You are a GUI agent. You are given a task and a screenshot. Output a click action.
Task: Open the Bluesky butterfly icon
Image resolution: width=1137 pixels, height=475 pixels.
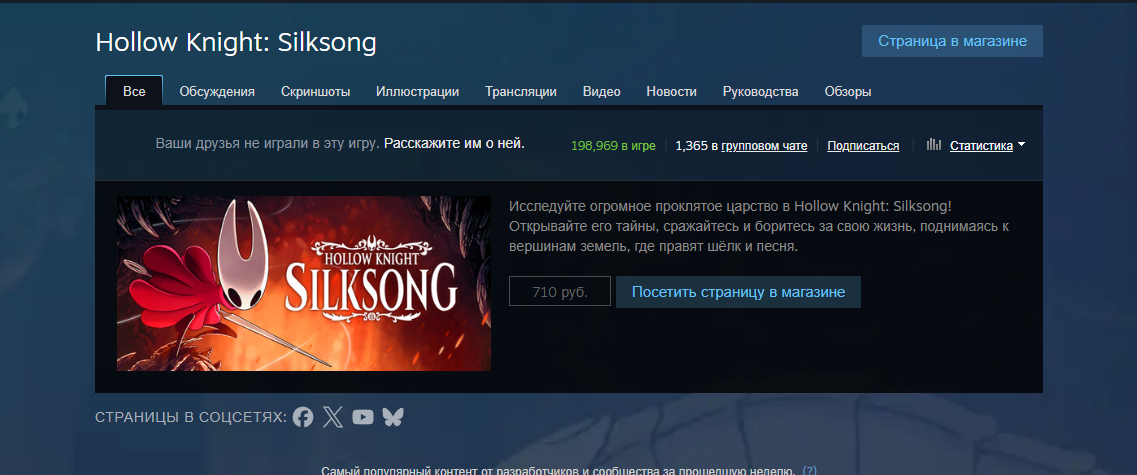(392, 417)
